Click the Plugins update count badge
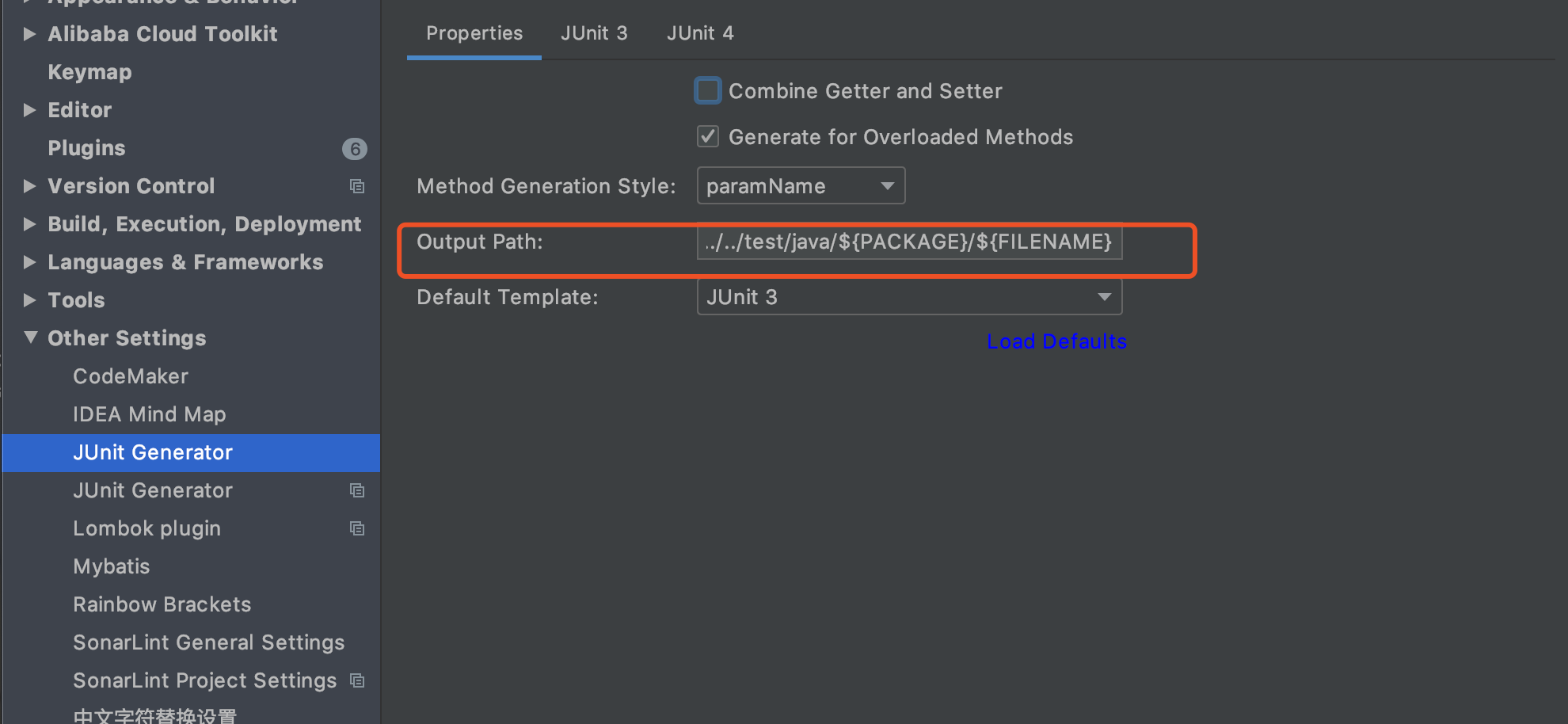 click(354, 149)
